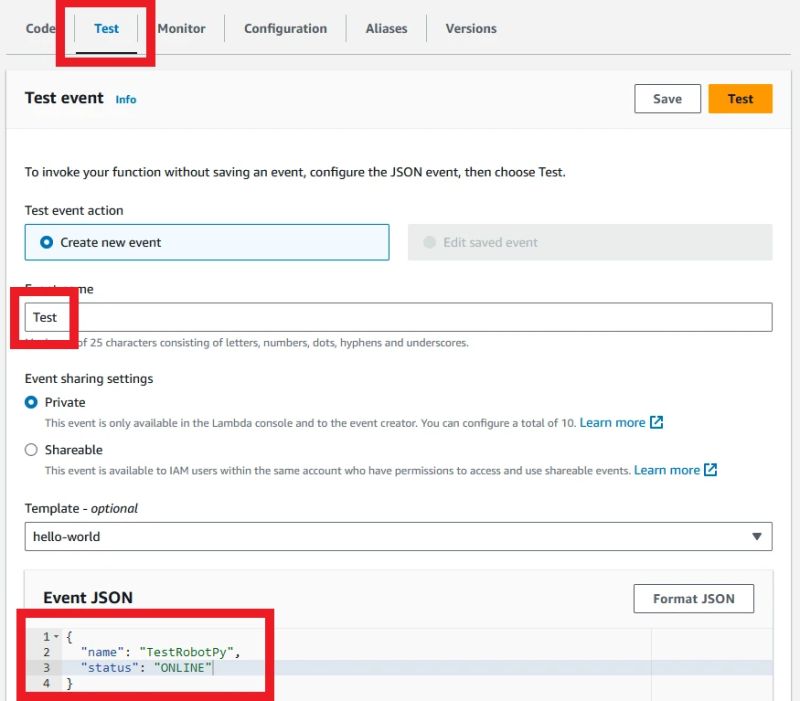Select Edit saved event option
This screenshot has width=800, height=701.
[590, 242]
